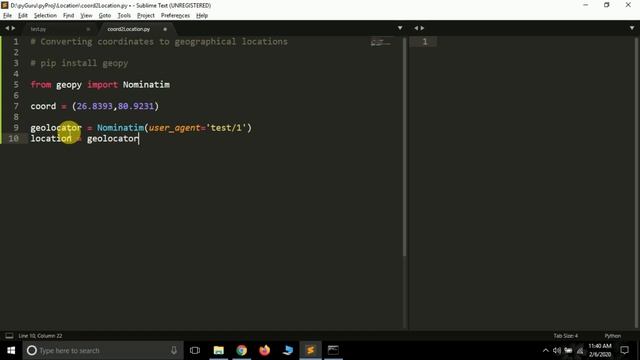The image size is (640, 360).
Task: Change the Python syntax selector
Action: point(613,336)
